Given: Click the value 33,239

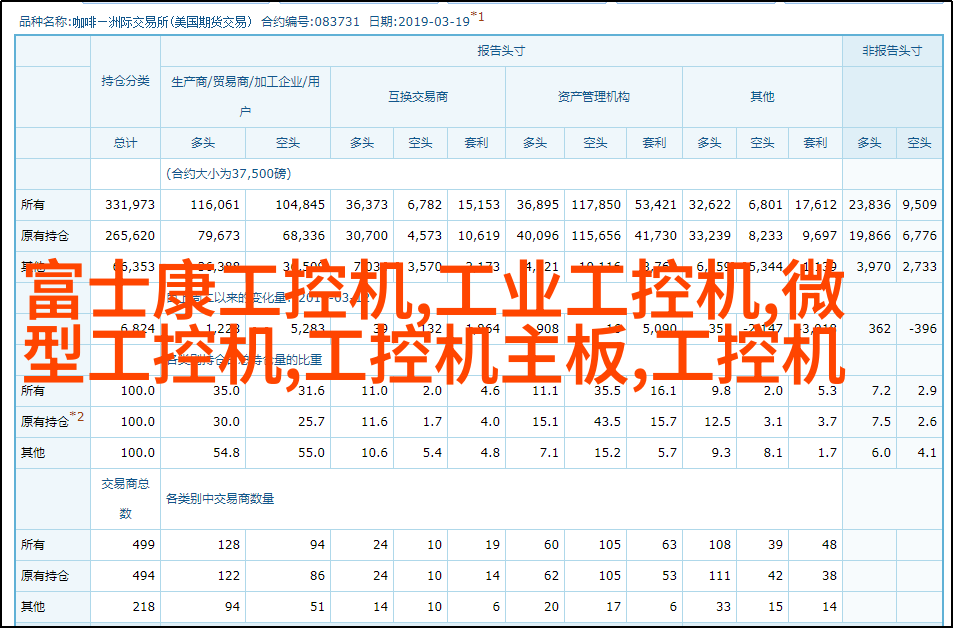Looking at the screenshot, I should [x=710, y=235].
